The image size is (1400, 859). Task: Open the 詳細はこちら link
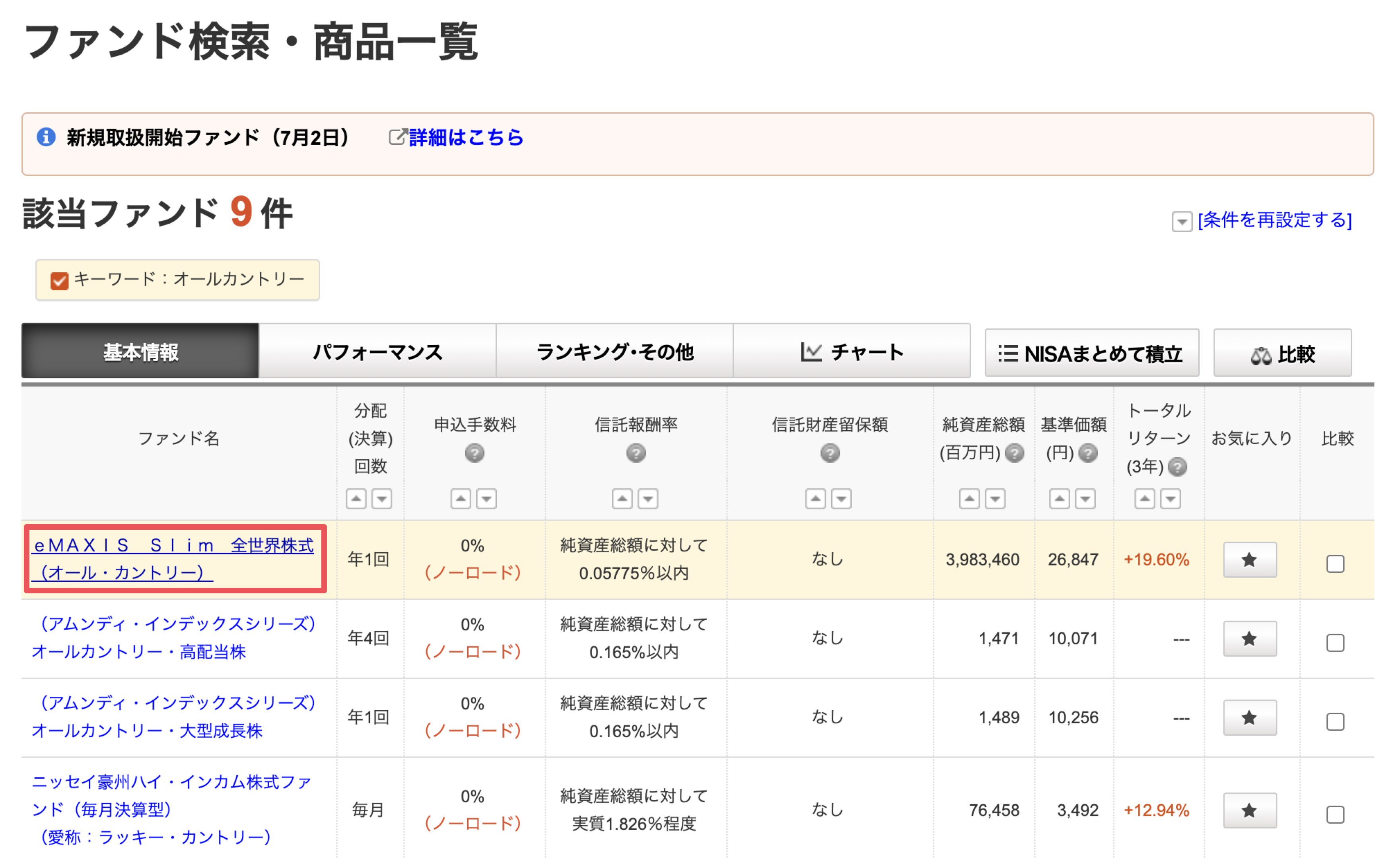pyautogui.click(x=466, y=137)
